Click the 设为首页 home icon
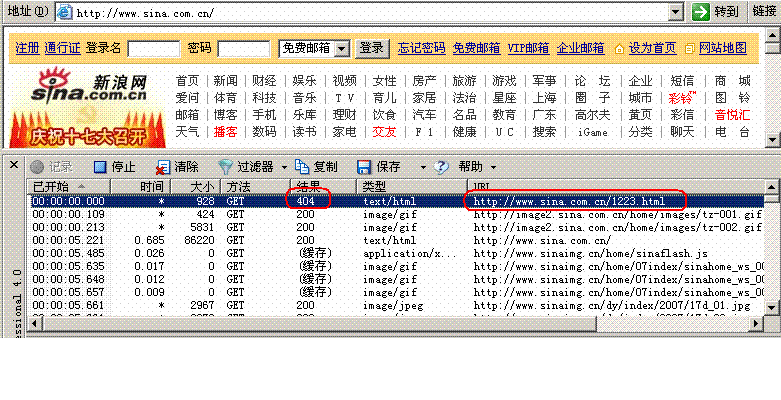The height and width of the screenshot is (400, 781). click(619, 49)
